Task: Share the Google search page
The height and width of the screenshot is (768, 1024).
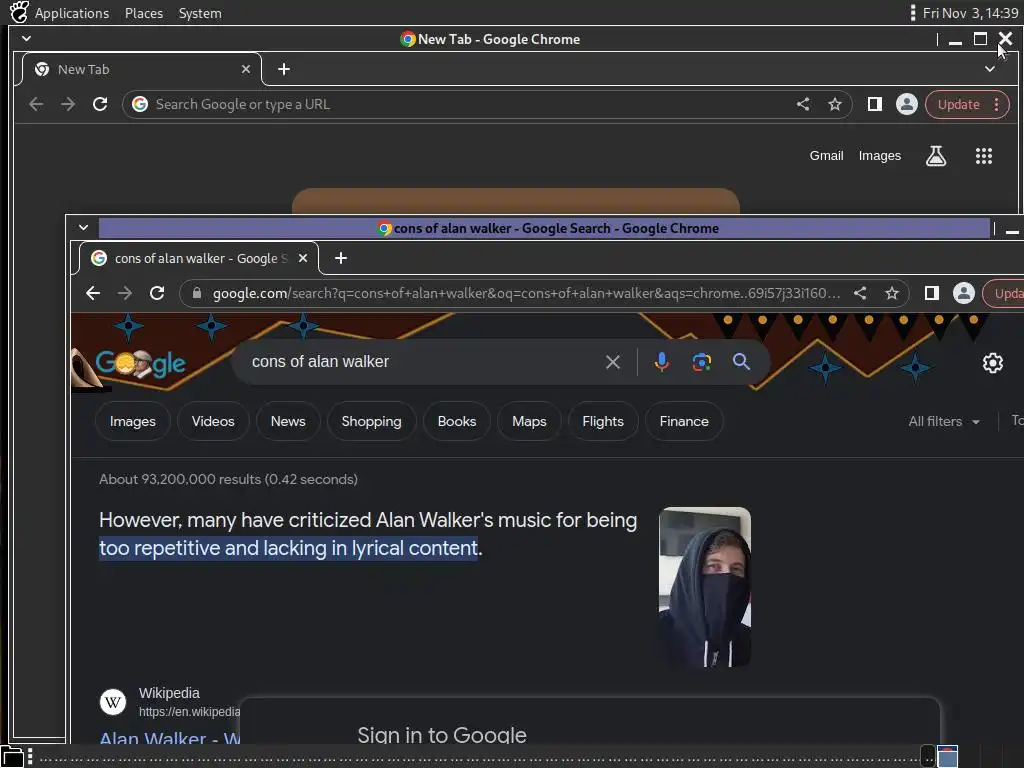Action: 860,293
